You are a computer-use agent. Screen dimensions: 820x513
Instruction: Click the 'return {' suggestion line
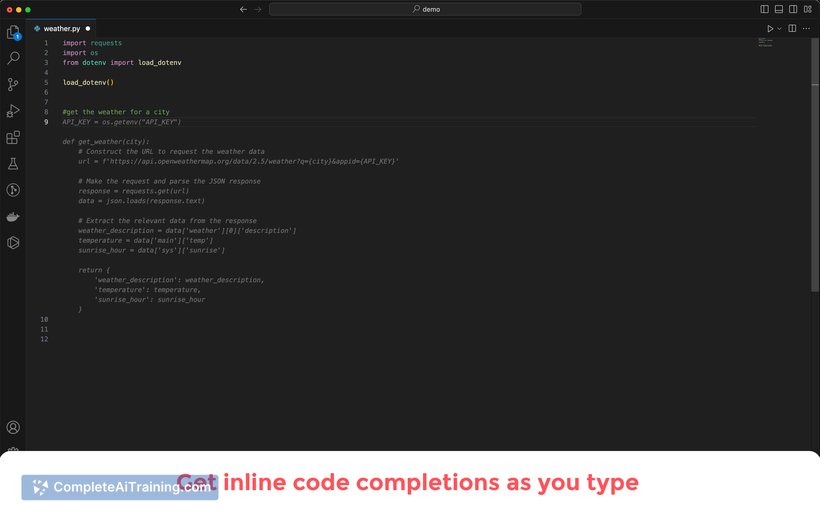click(x=94, y=270)
